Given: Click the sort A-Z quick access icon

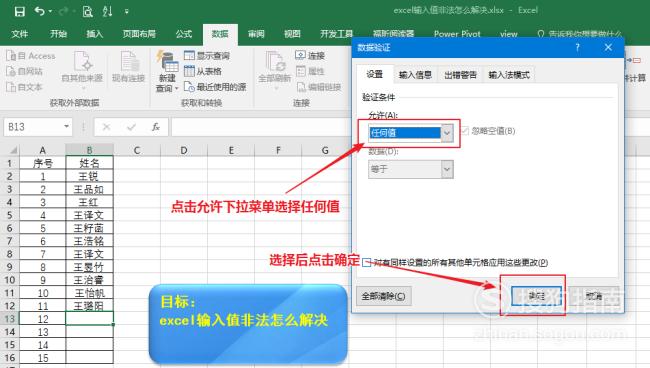Looking at the screenshot, I should (x=107, y=11).
